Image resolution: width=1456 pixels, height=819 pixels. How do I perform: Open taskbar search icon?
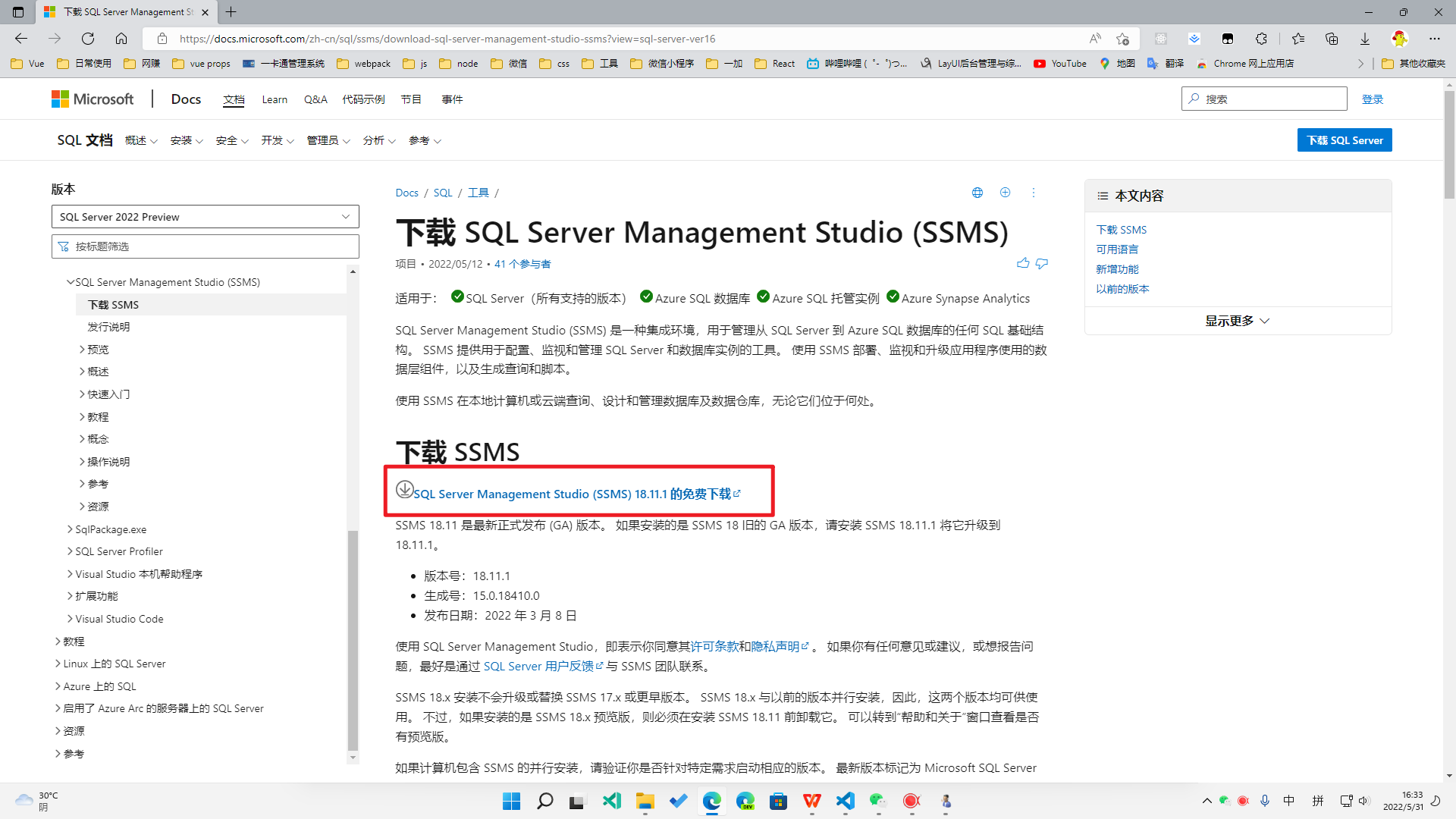pos(545,801)
